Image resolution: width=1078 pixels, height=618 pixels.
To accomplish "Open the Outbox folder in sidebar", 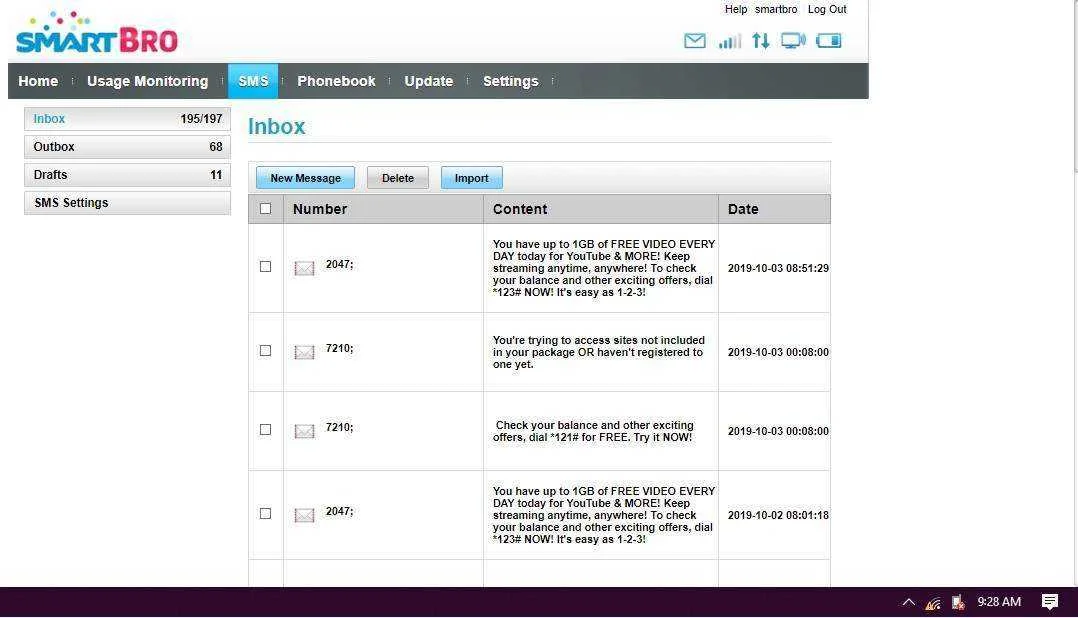I will tap(127, 147).
